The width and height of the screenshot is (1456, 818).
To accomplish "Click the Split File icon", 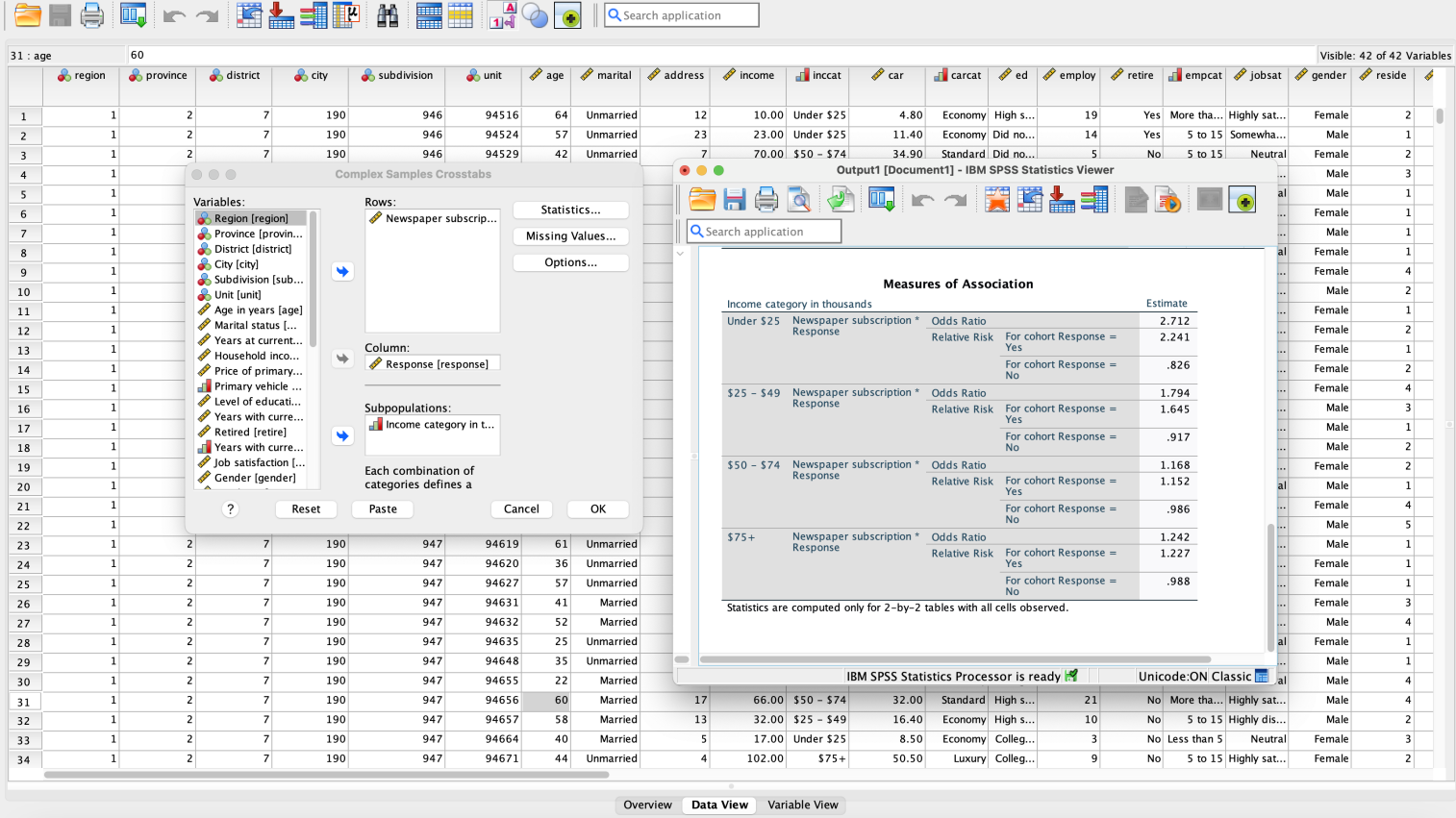I will pos(429,15).
